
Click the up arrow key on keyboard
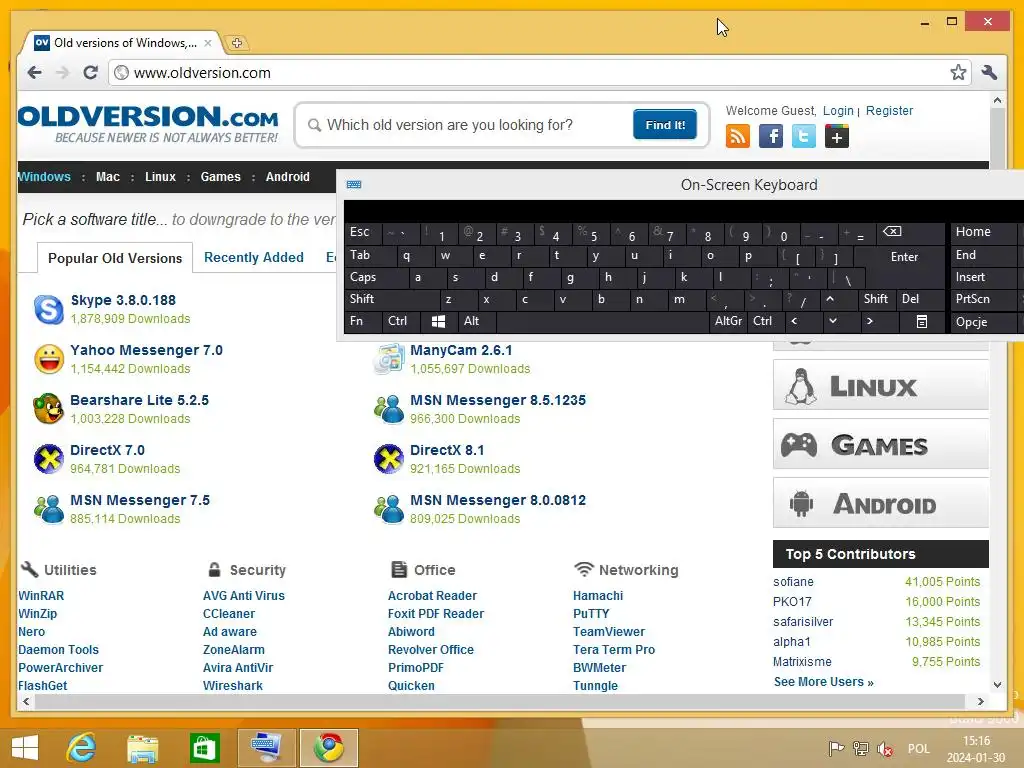[x=830, y=299]
